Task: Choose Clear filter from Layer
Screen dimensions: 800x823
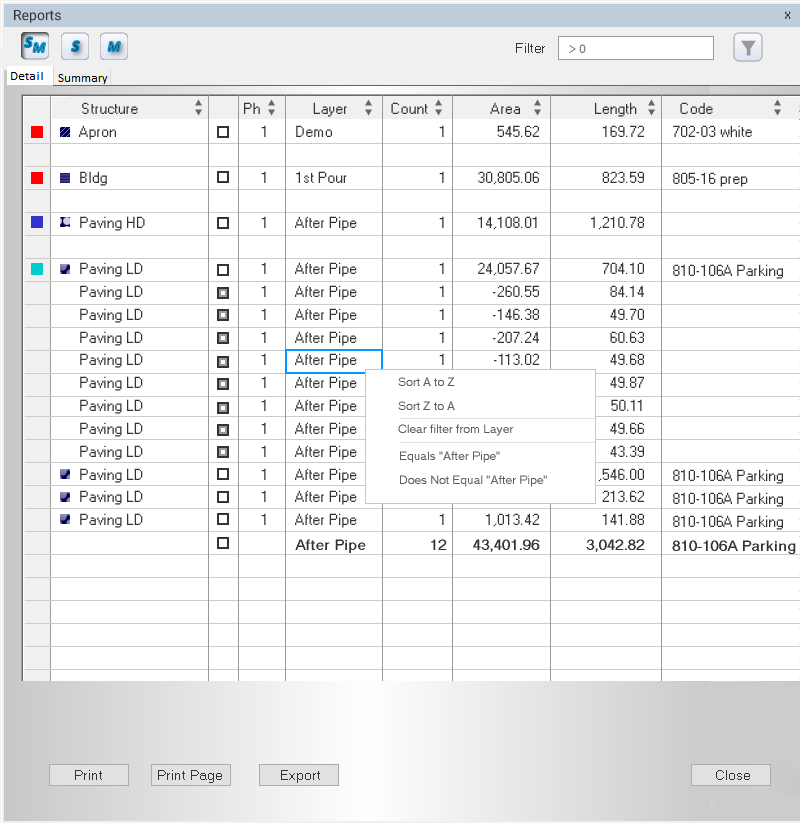Action: click(x=456, y=429)
